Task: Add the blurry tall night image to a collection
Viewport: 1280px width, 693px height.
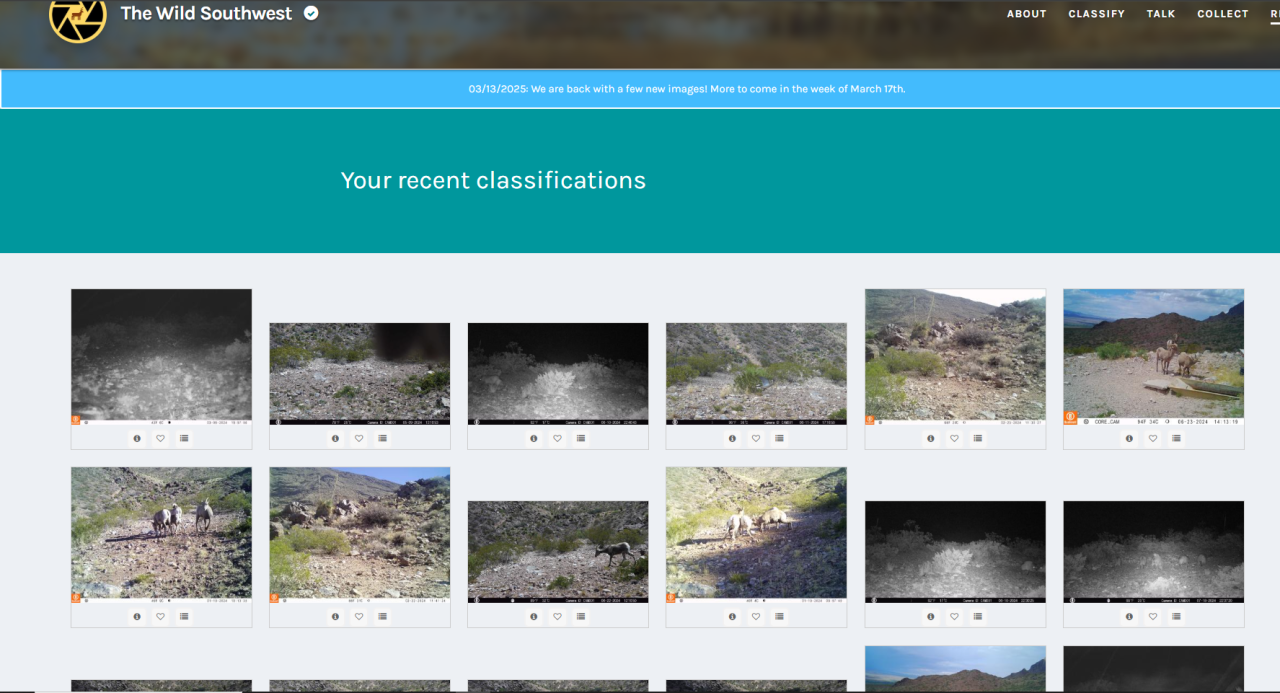Action: click(184, 438)
